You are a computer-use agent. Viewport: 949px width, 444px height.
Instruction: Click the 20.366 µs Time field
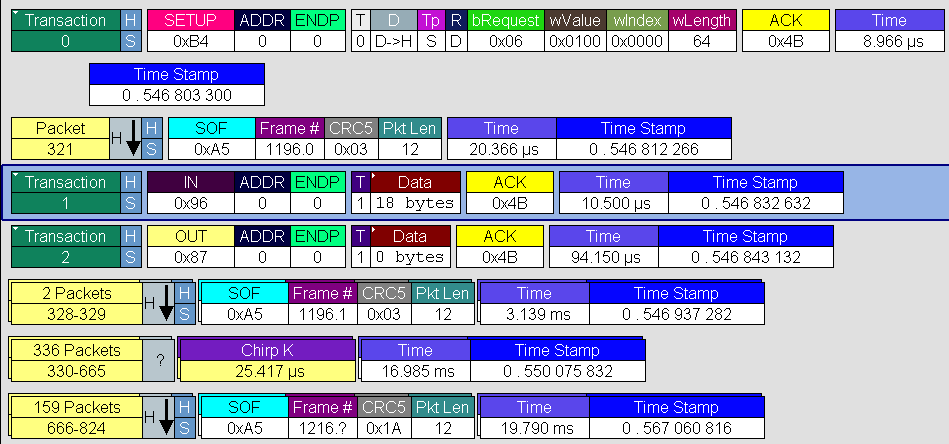tap(502, 139)
